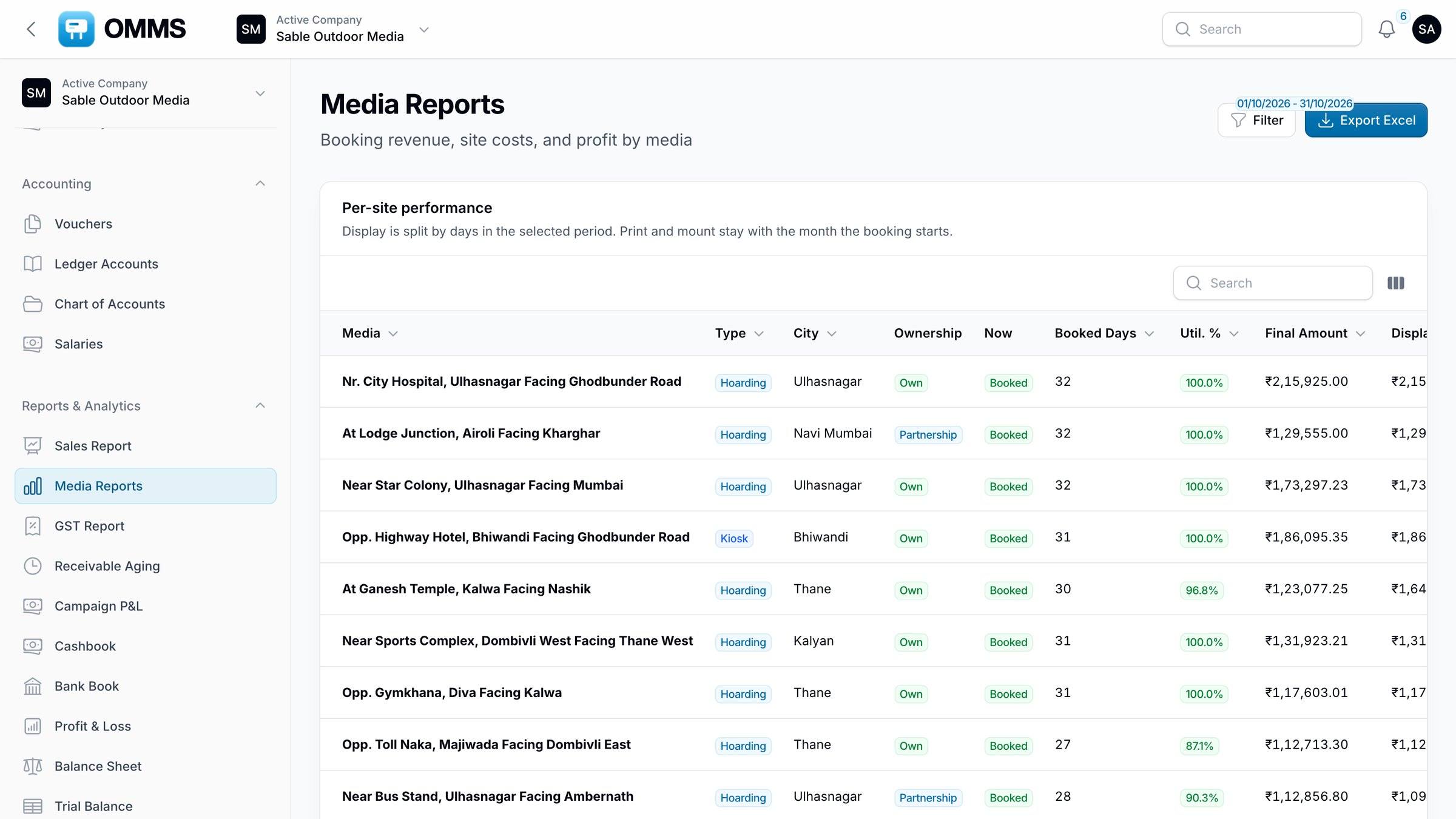Click the ₹1,12,713.30 final amount
This screenshot has height=819, width=1456.
pos(1306,744)
